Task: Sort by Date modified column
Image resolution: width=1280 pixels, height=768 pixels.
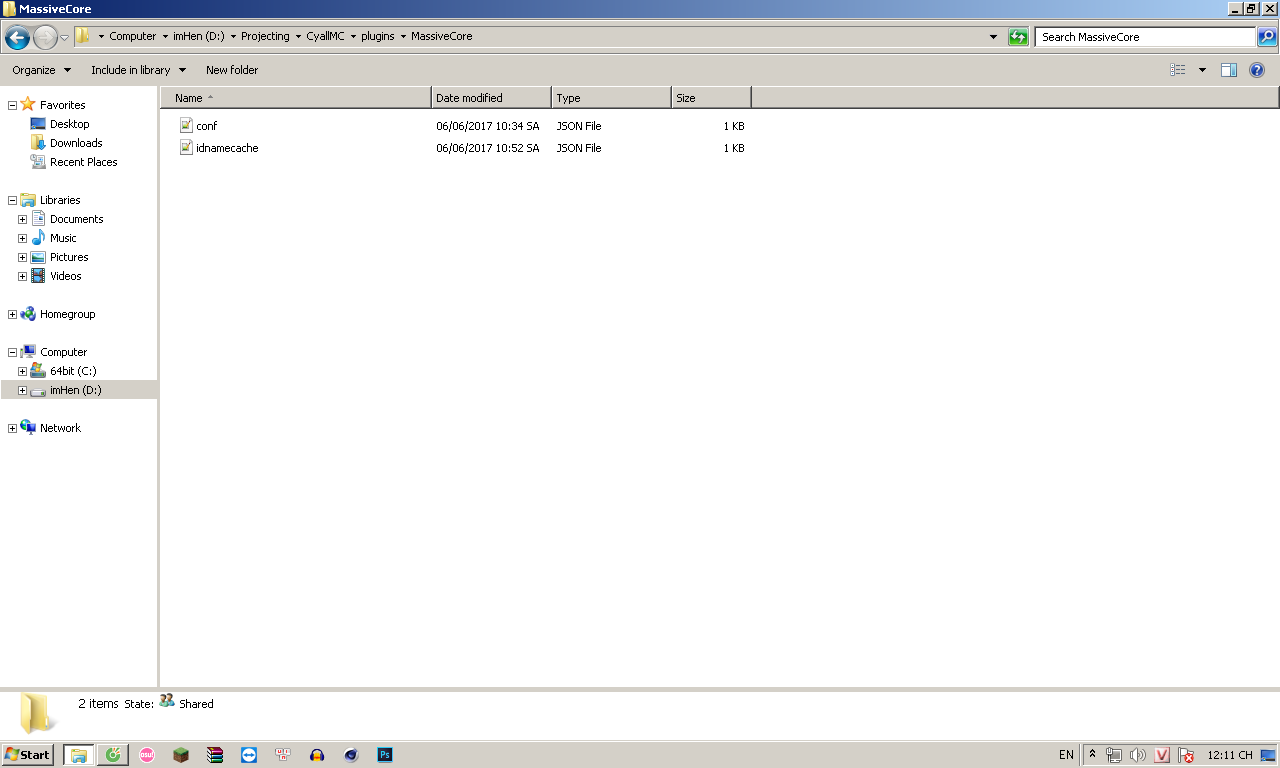Action: click(491, 98)
